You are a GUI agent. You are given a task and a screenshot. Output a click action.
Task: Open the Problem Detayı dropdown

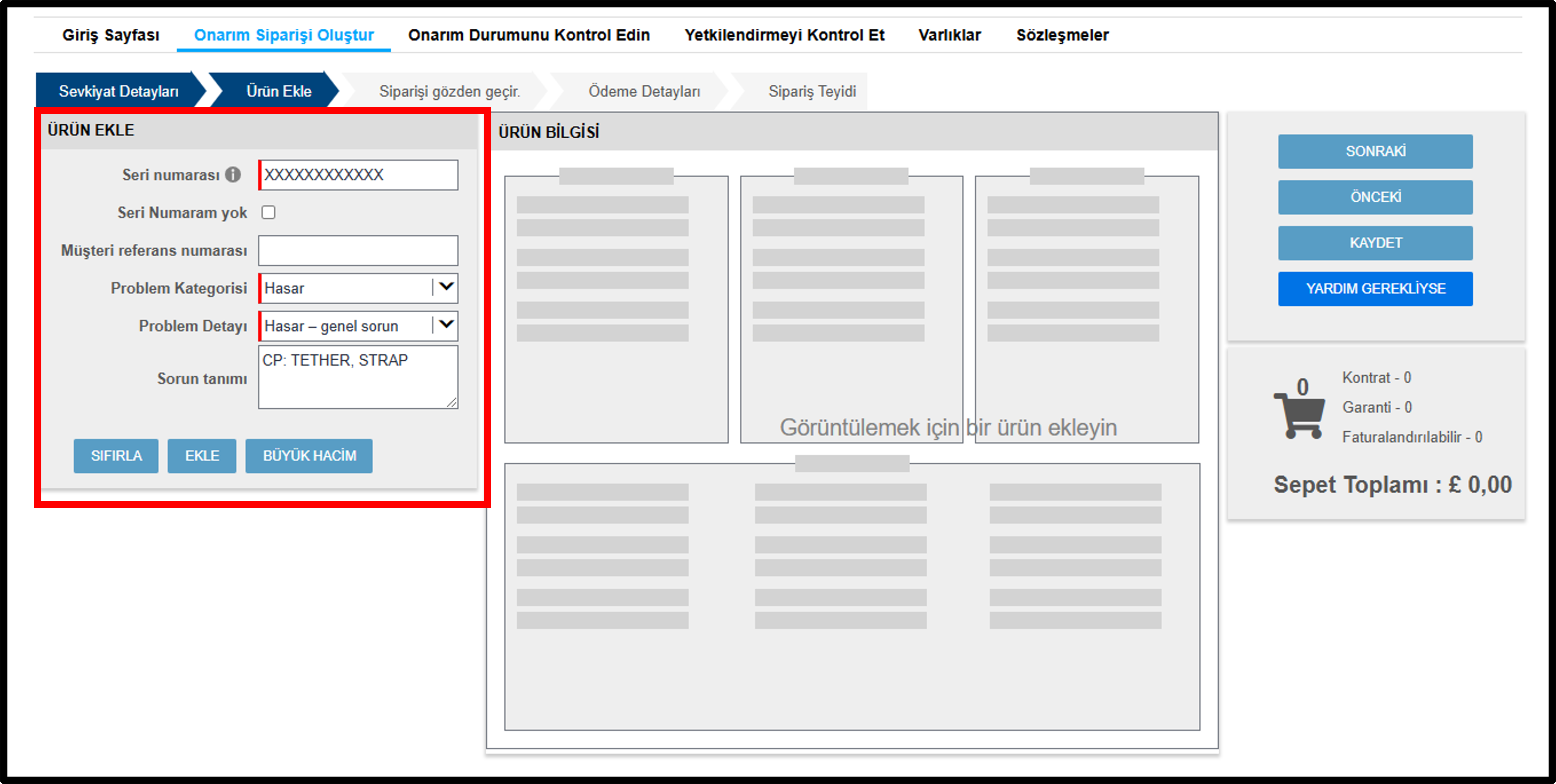click(358, 326)
